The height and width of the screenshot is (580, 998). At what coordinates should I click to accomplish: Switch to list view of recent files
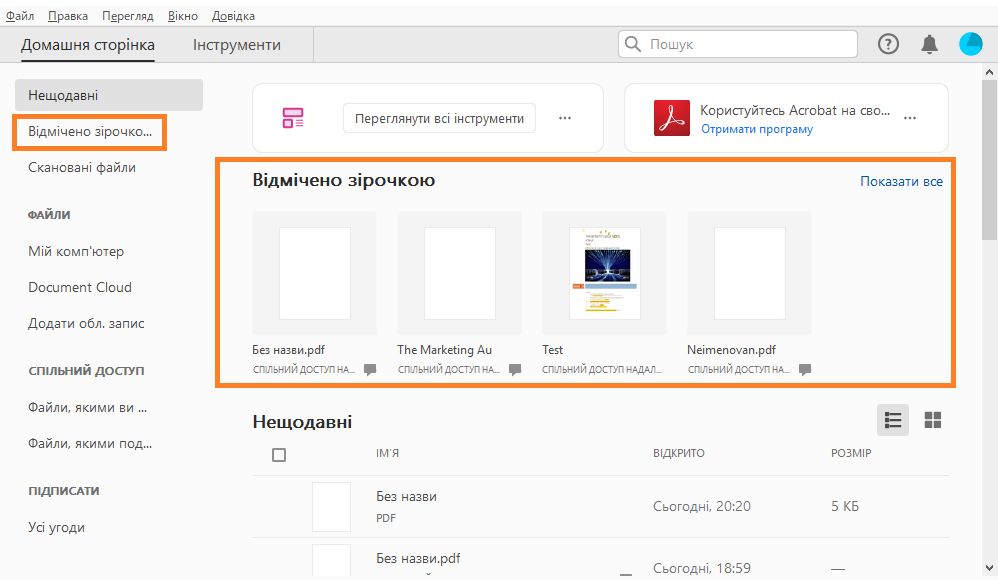[893, 420]
